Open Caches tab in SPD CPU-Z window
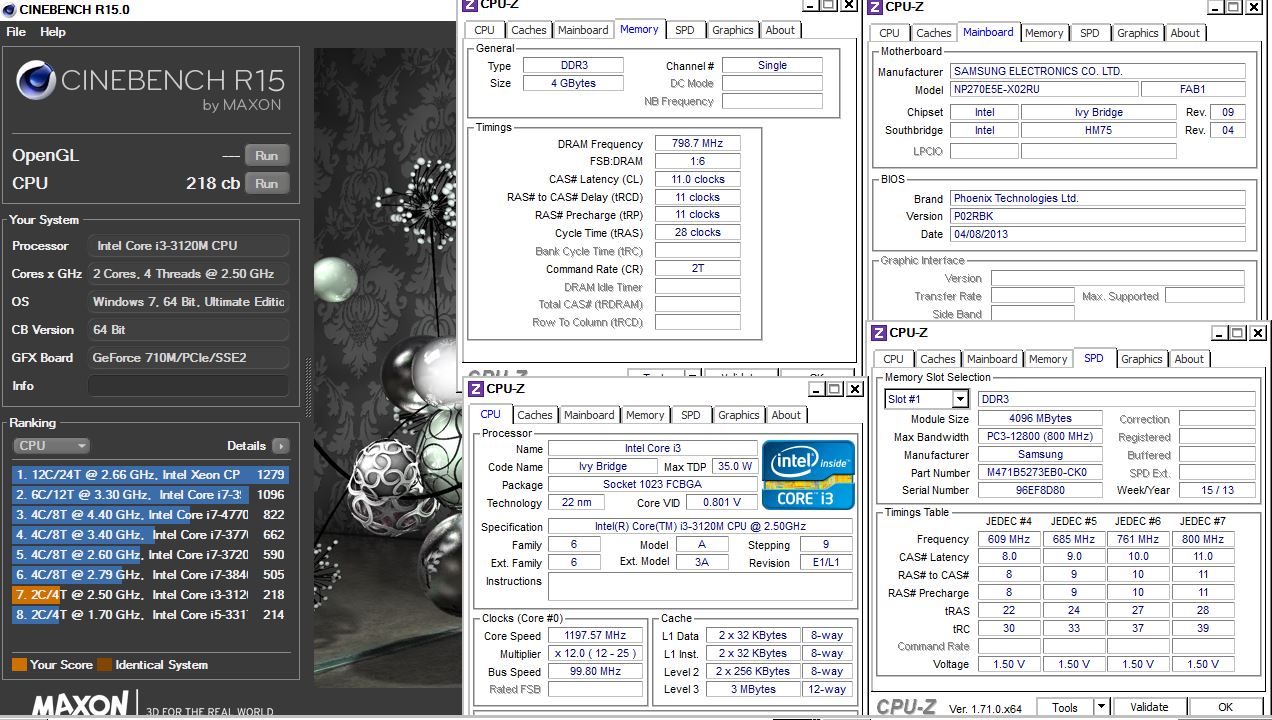1272x720 pixels. pyautogui.click(x=938, y=359)
